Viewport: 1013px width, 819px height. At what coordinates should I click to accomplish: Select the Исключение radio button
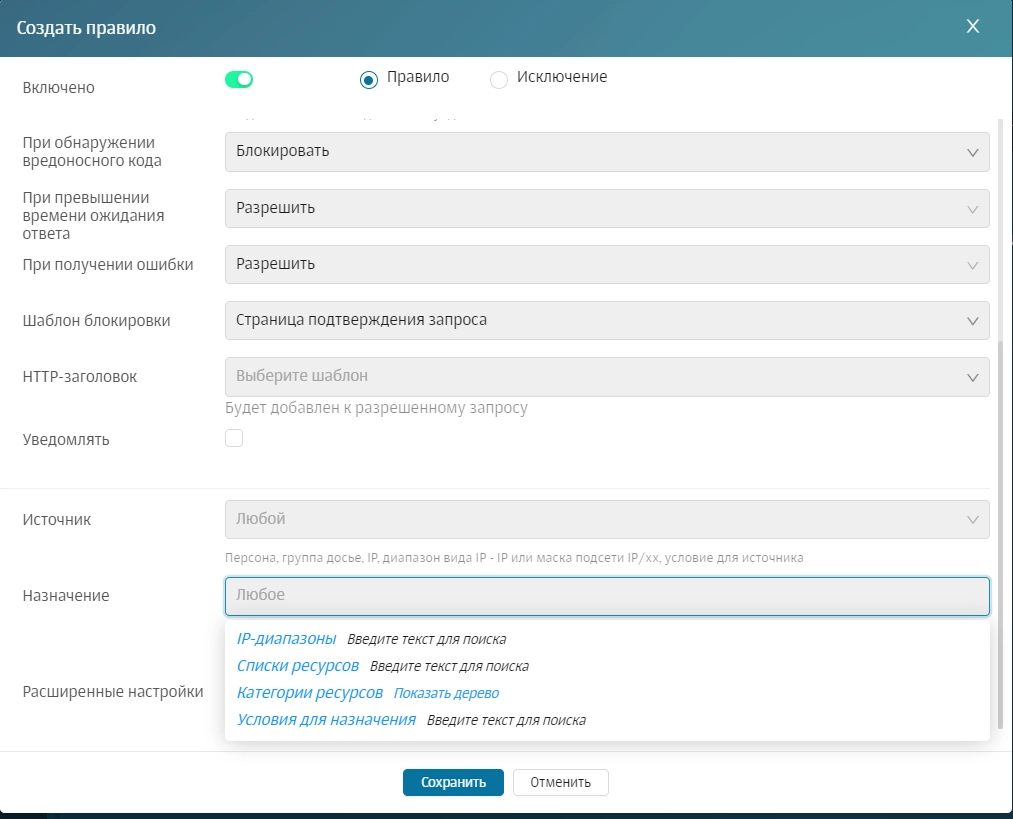click(499, 80)
